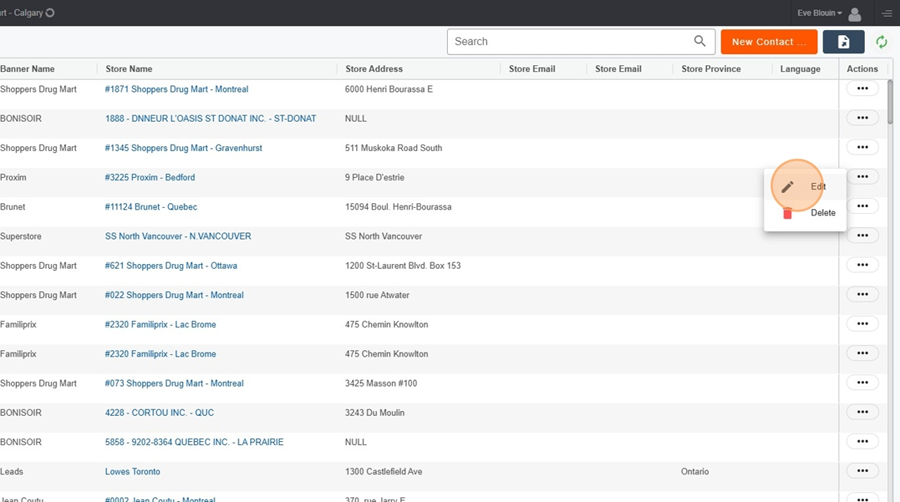Open the 4228 - CORTOU INC. - QUC link
The height and width of the screenshot is (502, 900).
click(x=159, y=413)
